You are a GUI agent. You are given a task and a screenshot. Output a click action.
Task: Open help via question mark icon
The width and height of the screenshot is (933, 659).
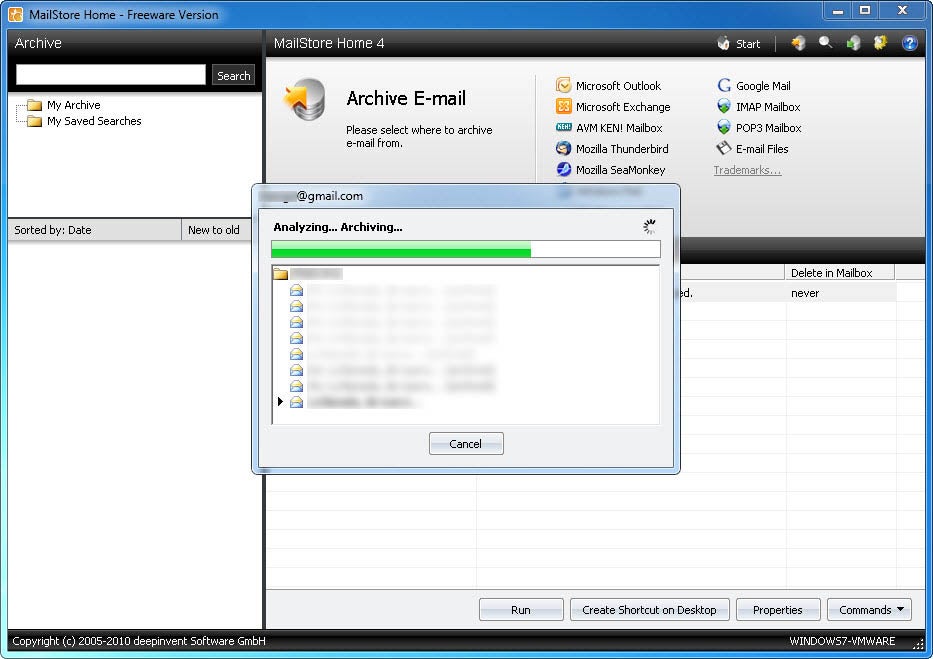tap(909, 43)
